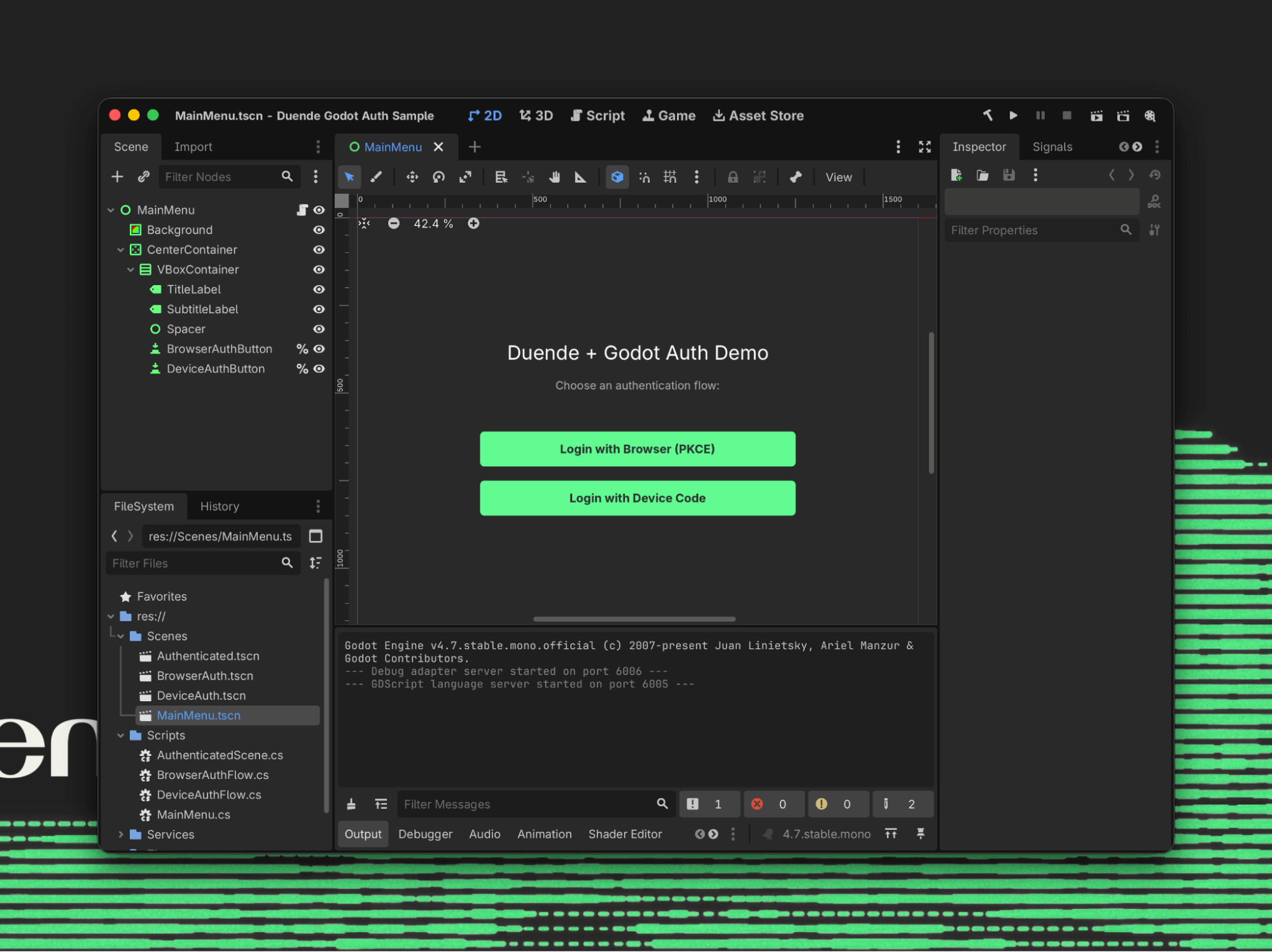The image size is (1272, 952).
Task: Toggle visibility of TitleLabel
Action: [319, 290]
